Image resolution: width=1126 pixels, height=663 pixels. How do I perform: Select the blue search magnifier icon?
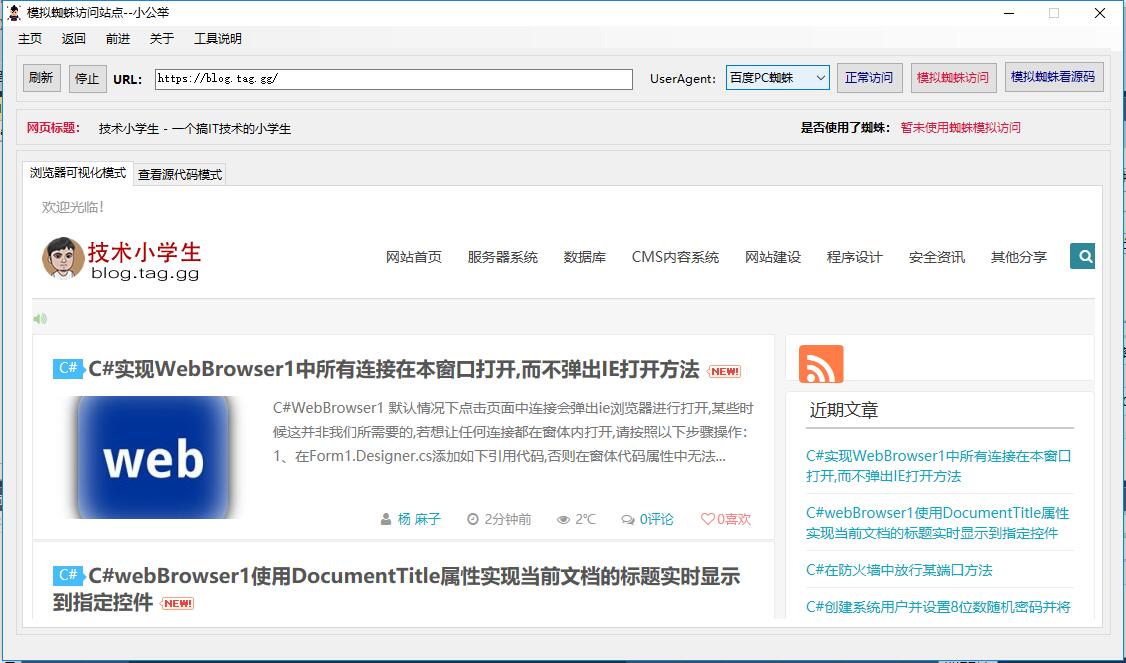(1081, 256)
